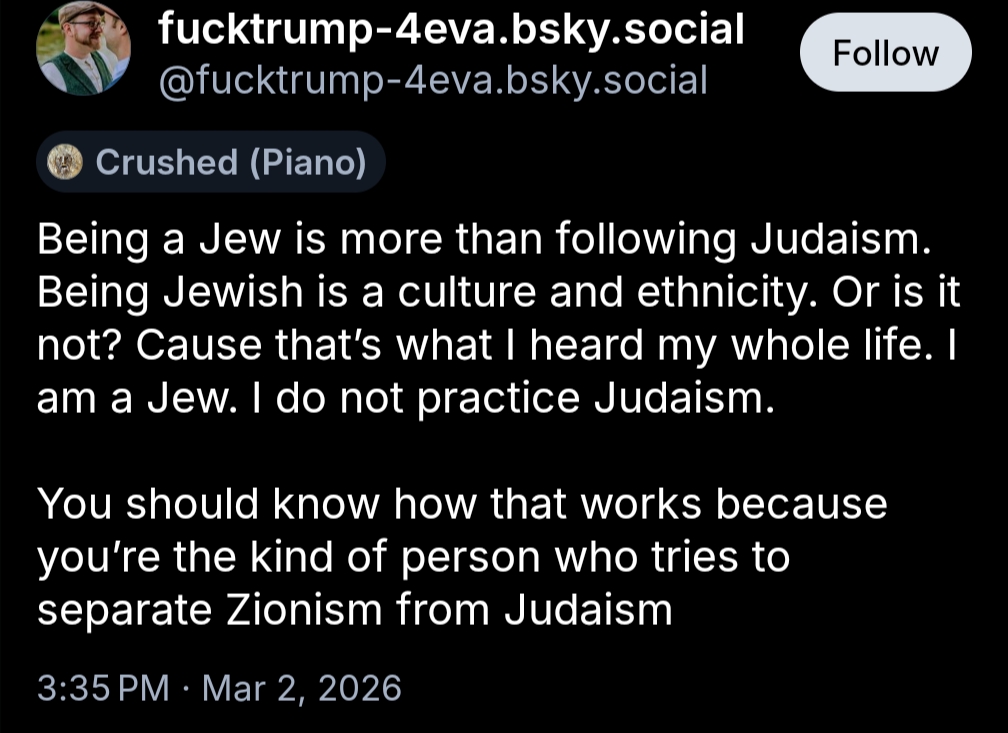Open the "Crushed (Piano)" badge label
1008x733 pixels.
[231, 162]
